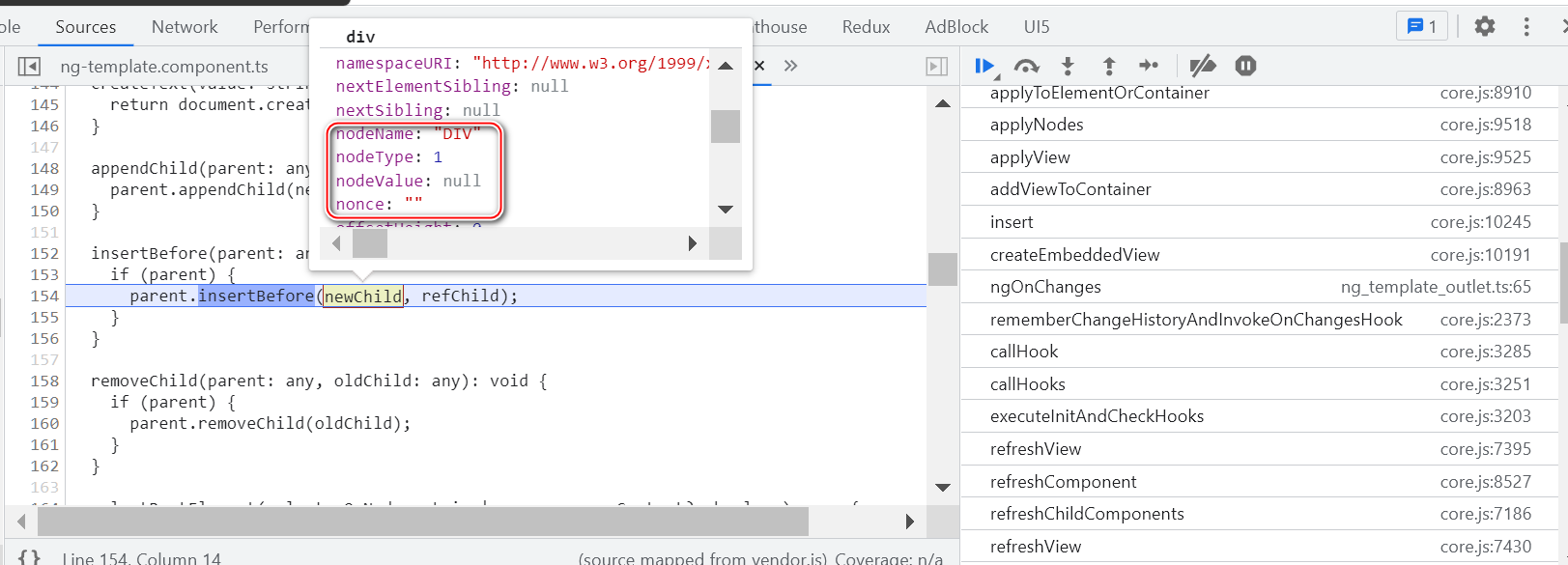Show more open file tabs
This screenshot has height=565, width=1568.
point(791,66)
